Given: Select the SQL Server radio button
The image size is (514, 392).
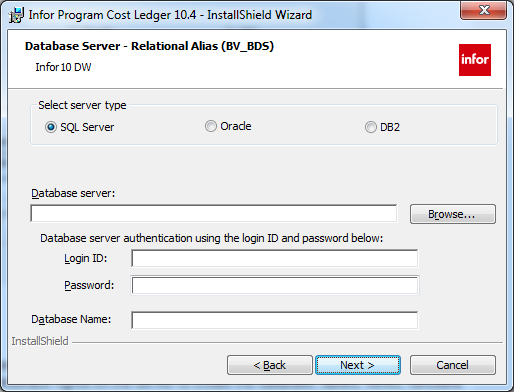Looking at the screenshot, I should pos(51,127).
